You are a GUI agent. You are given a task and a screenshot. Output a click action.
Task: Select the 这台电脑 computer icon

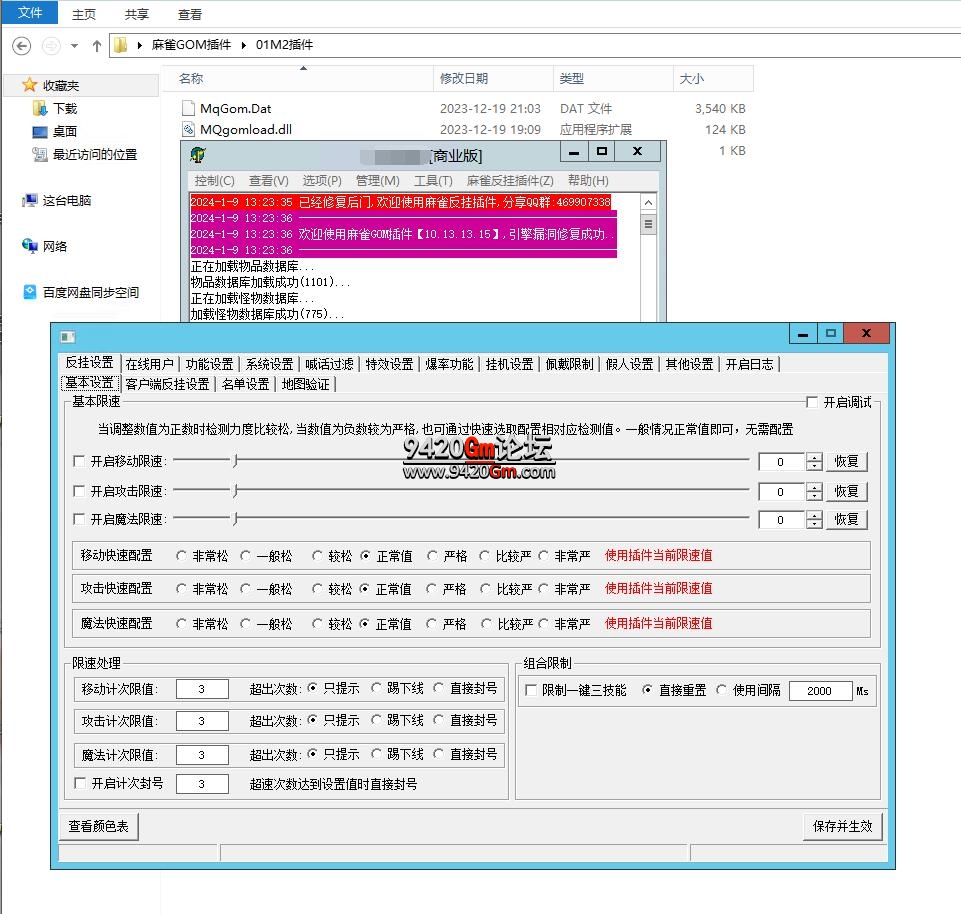(29, 200)
